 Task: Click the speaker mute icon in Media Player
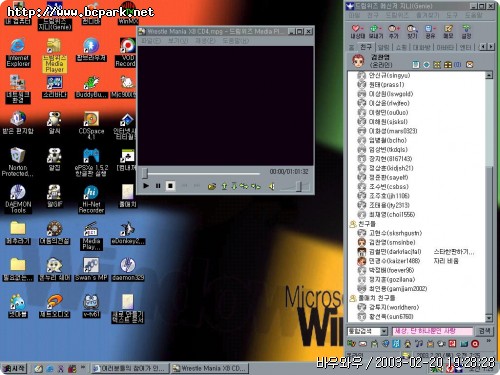coord(272,186)
